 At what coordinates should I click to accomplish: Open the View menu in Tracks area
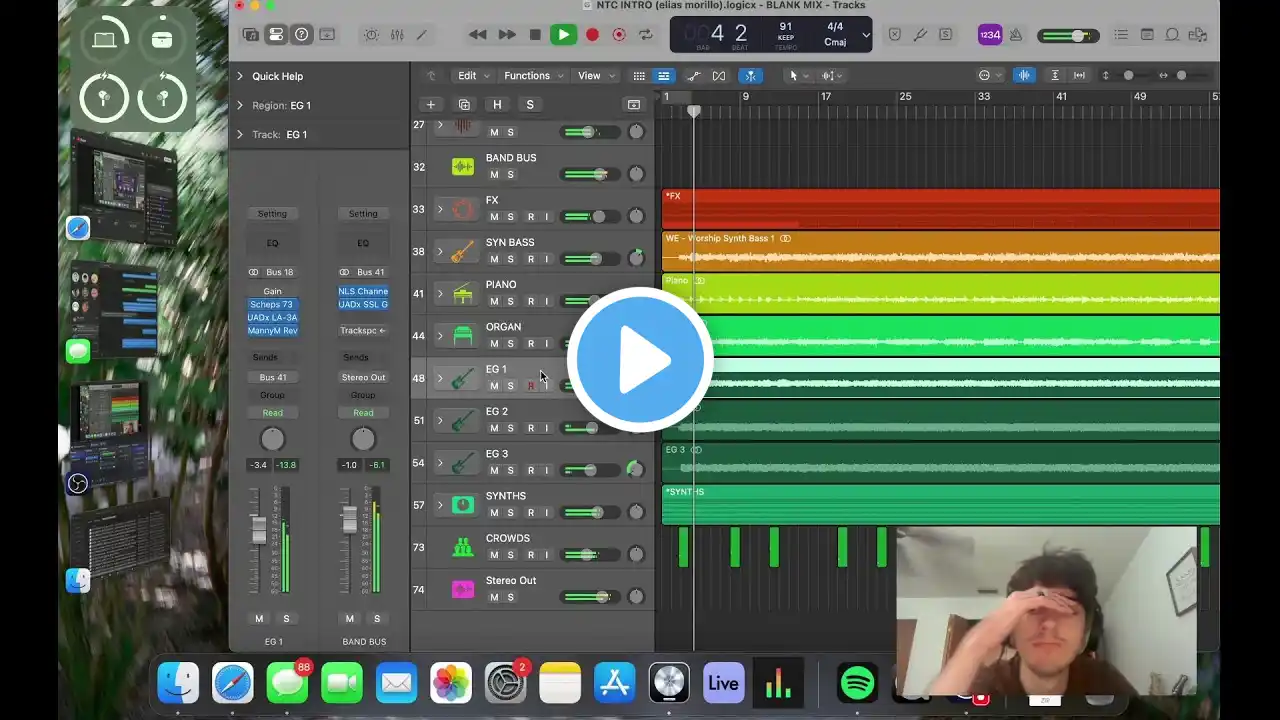click(x=596, y=76)
